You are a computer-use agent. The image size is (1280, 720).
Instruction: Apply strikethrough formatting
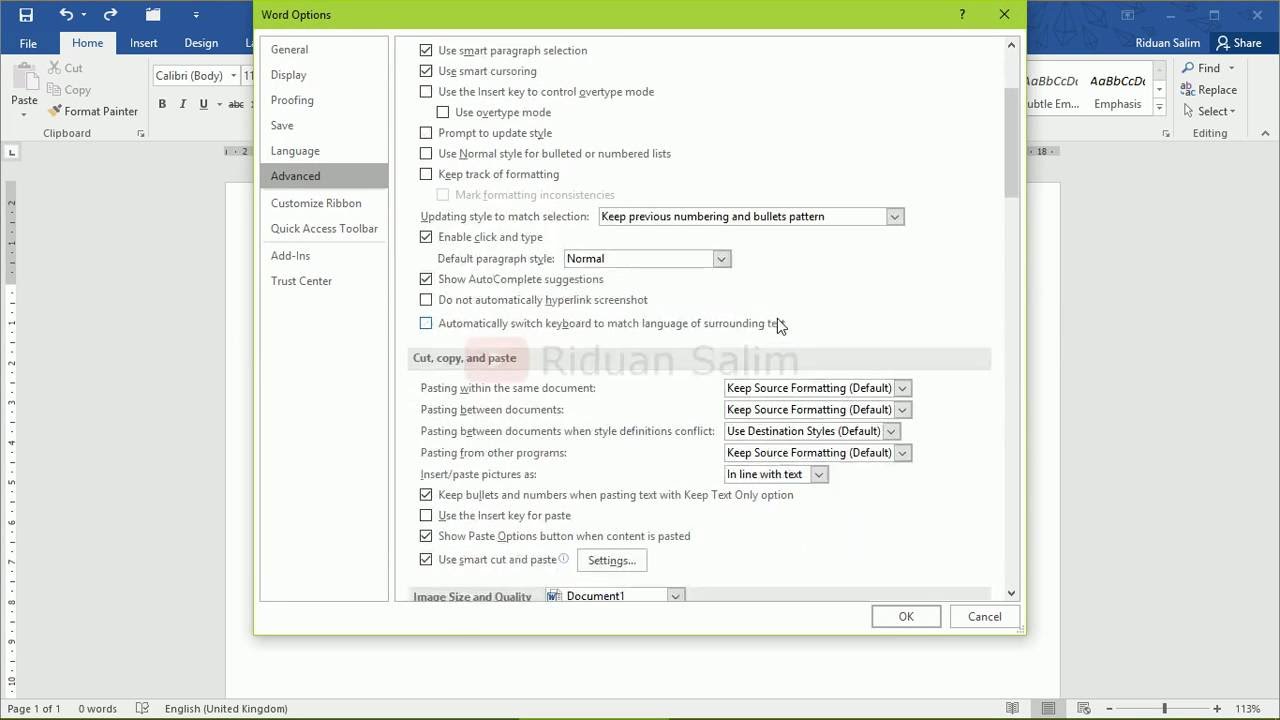point(236,104)
